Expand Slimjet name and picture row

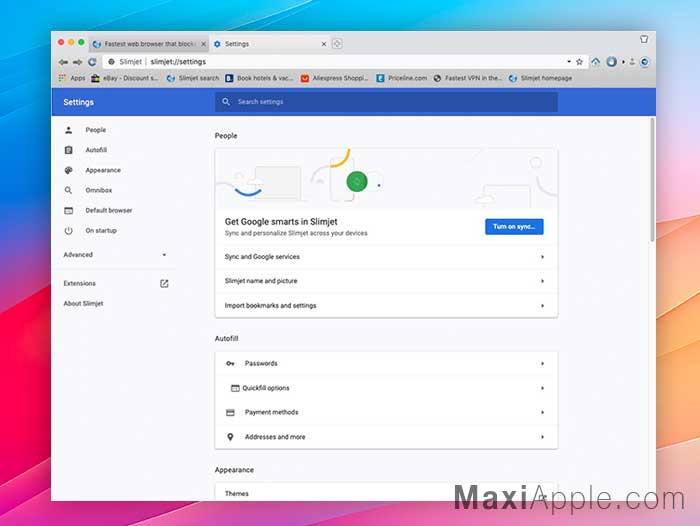click(x=386, y=281)
